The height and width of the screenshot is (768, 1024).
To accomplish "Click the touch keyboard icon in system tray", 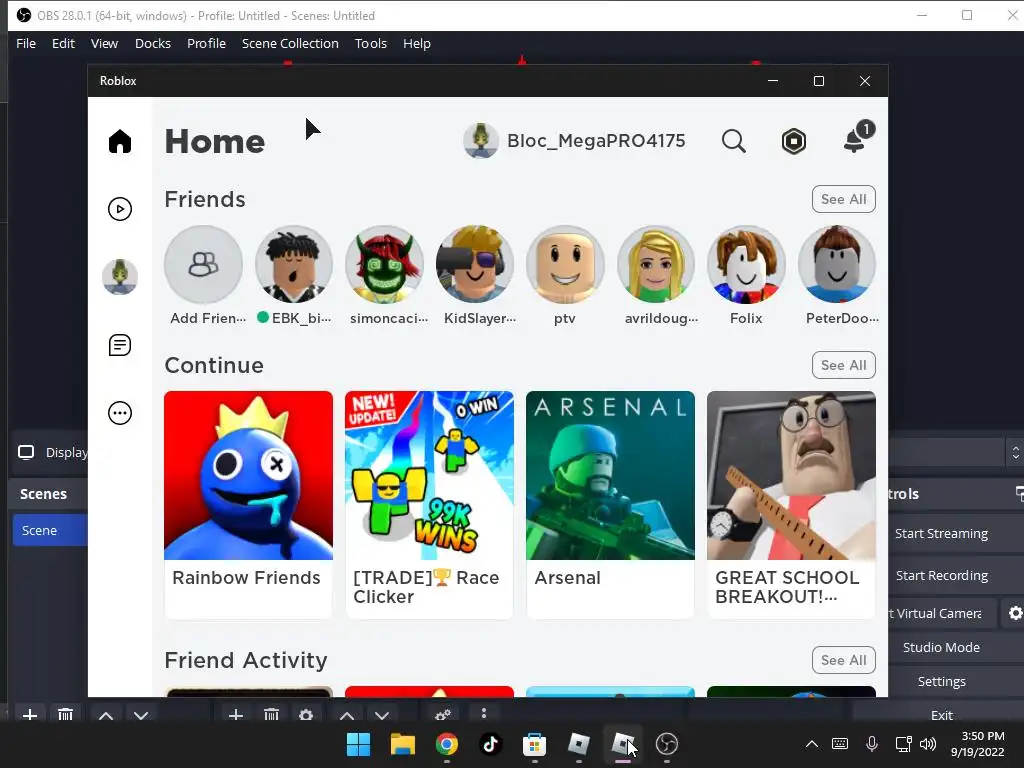I will pos(840,744).
